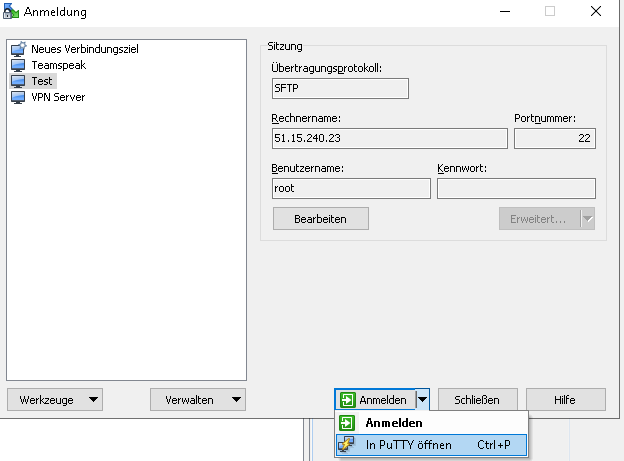Open the Verwalten dropdown button

[x=198, y=400]
